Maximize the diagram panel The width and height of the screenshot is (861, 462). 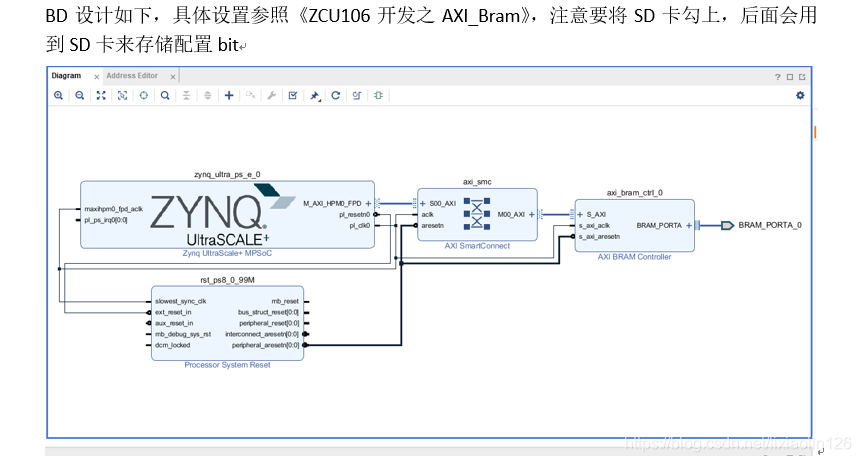pos(790,77)
